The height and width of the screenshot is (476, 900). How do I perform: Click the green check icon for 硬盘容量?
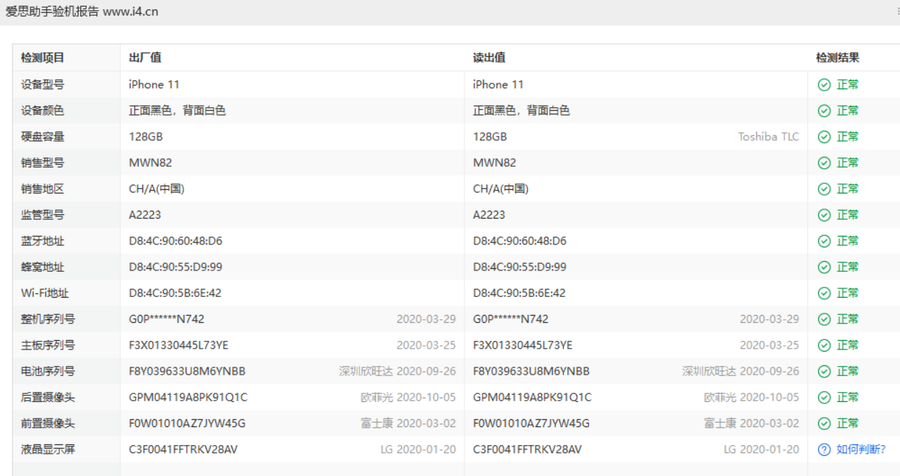coord(824,137)
